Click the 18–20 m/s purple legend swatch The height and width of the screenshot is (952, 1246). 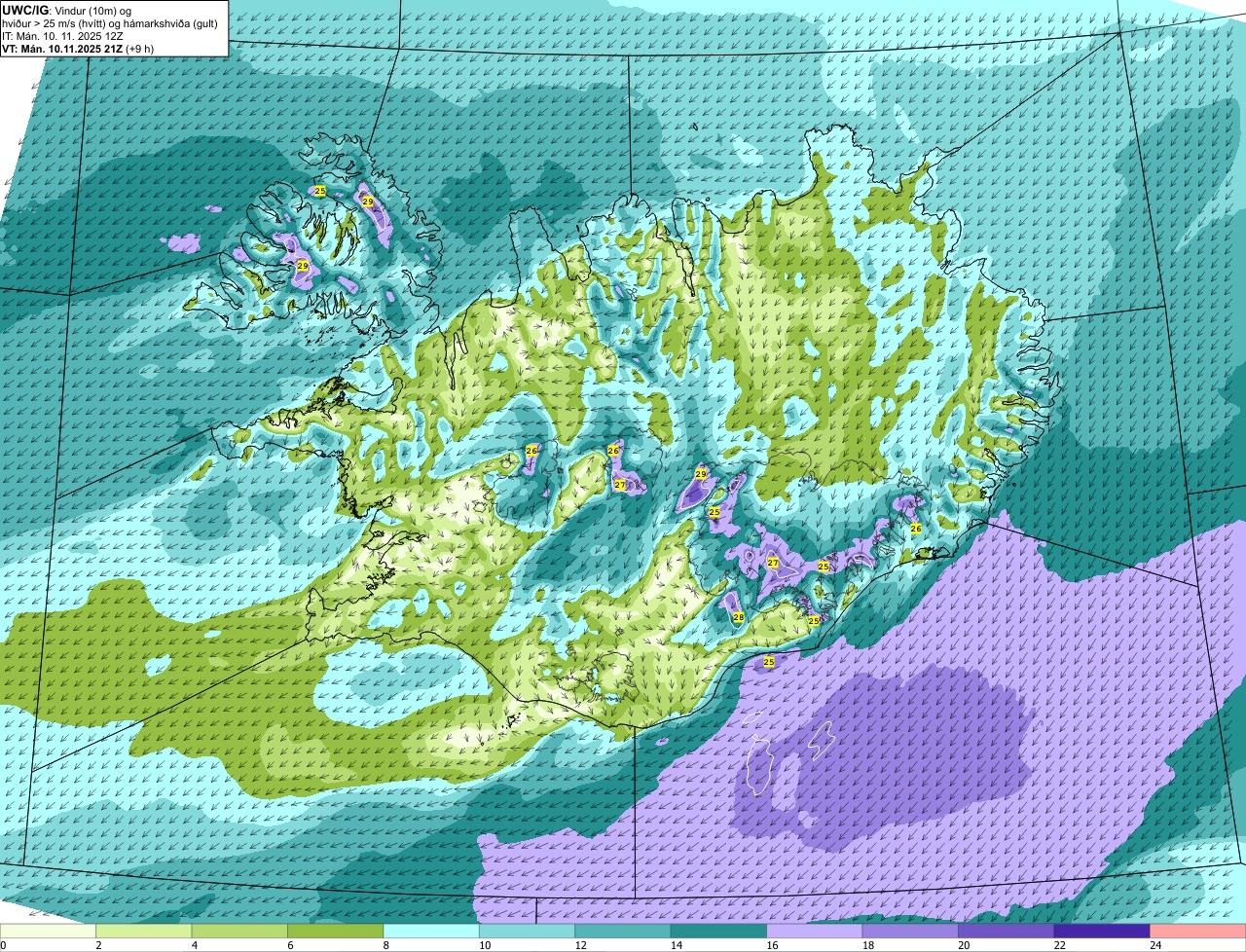[911, 931]
